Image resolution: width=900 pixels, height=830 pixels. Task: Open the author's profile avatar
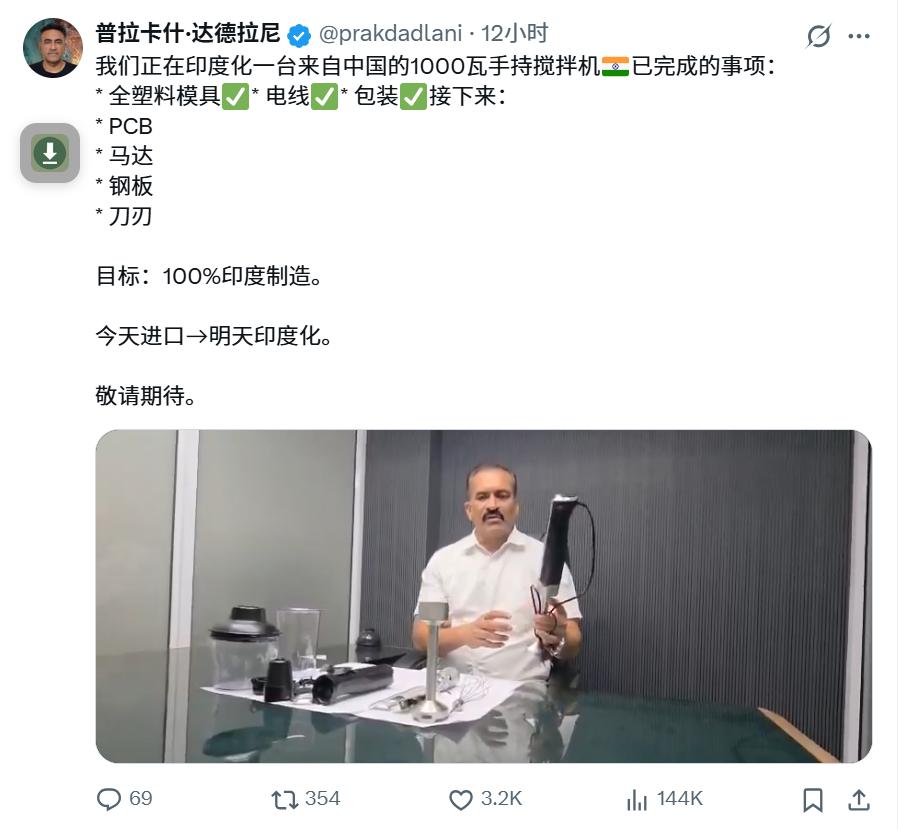coord(53,48)
